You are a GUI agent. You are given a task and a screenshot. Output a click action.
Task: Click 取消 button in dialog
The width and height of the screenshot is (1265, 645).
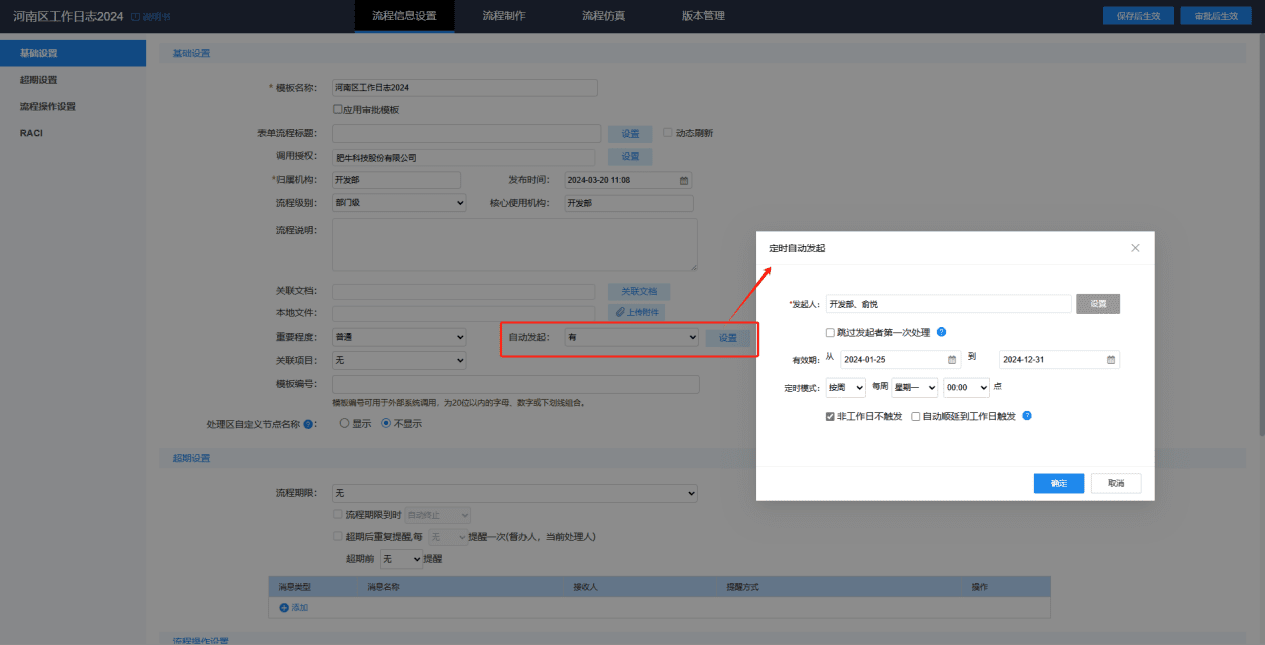pos(1116,483)
